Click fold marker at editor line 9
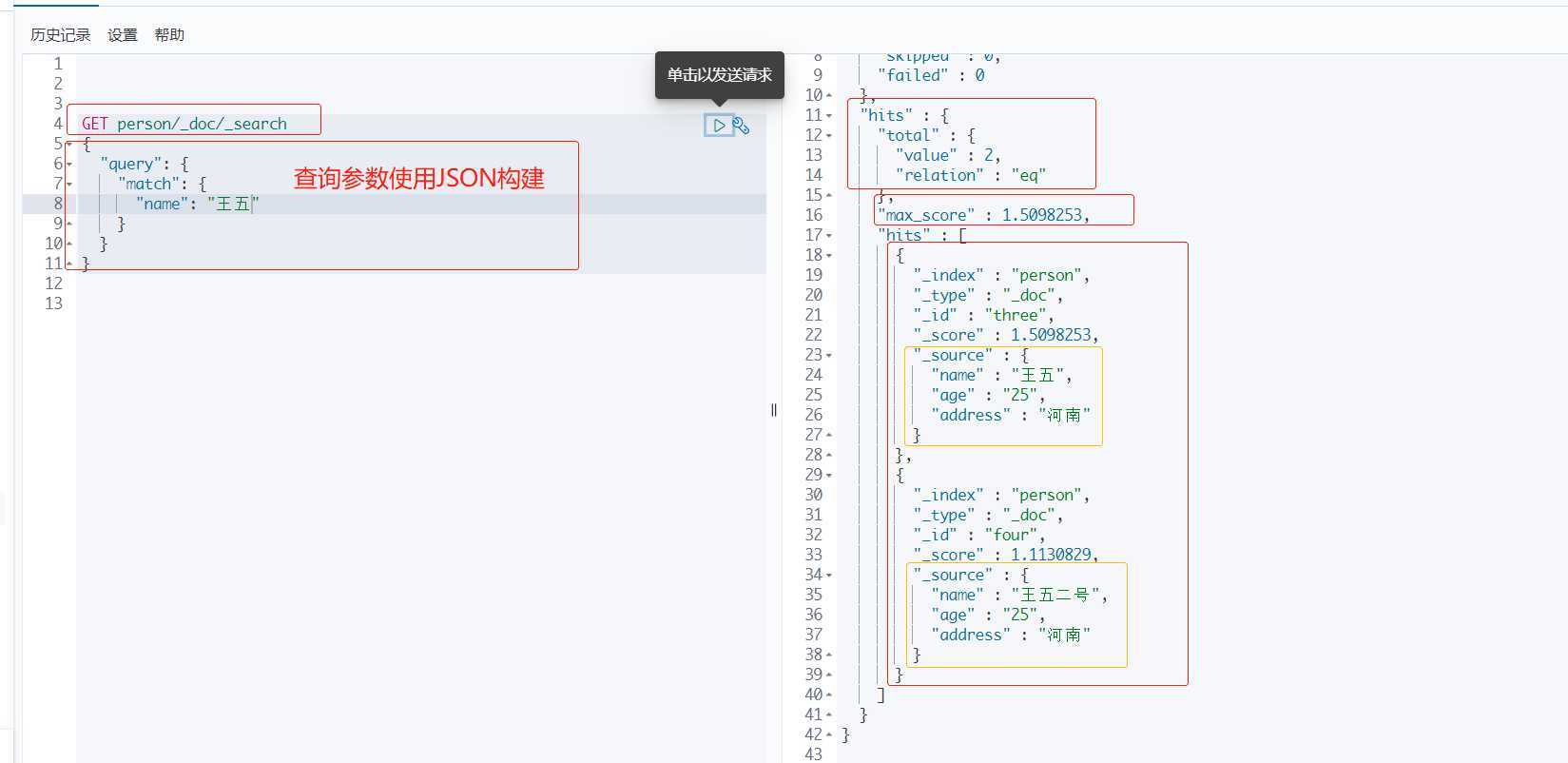The height and width of the screenshot is (763, 1568). (x=69, y=224)
